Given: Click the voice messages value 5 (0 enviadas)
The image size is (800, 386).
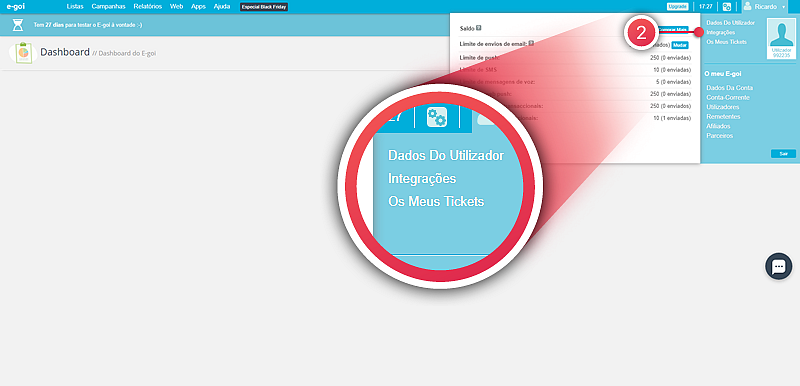Looking at the screenshot, I should (673, 82).
